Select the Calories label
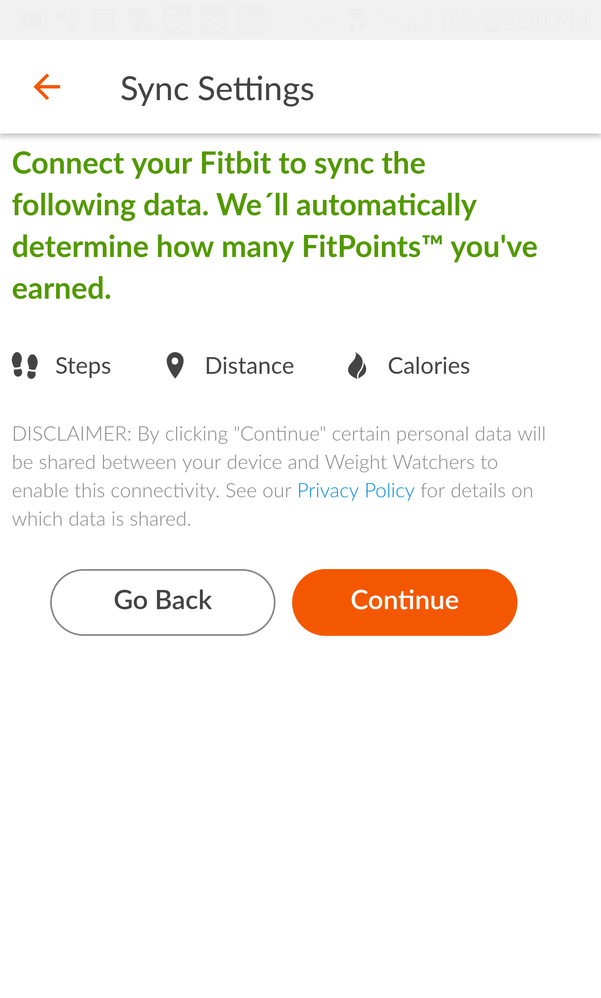 [429, 366]
